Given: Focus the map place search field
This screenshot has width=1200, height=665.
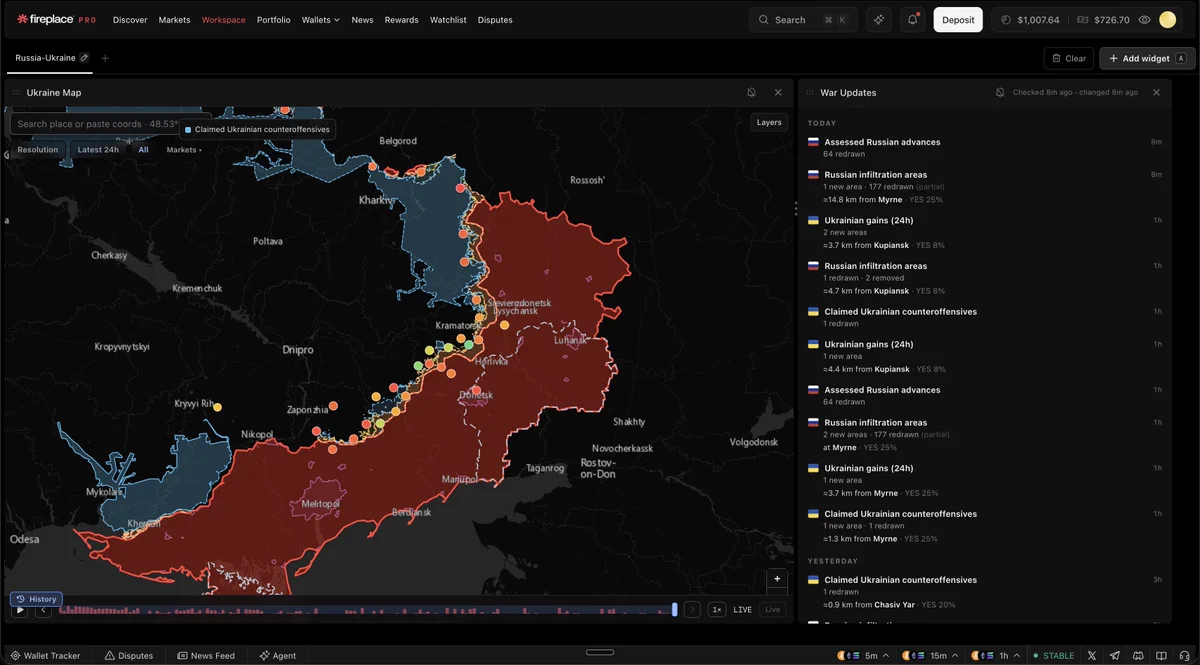Looking at the screenshot, I should (110, 124).
